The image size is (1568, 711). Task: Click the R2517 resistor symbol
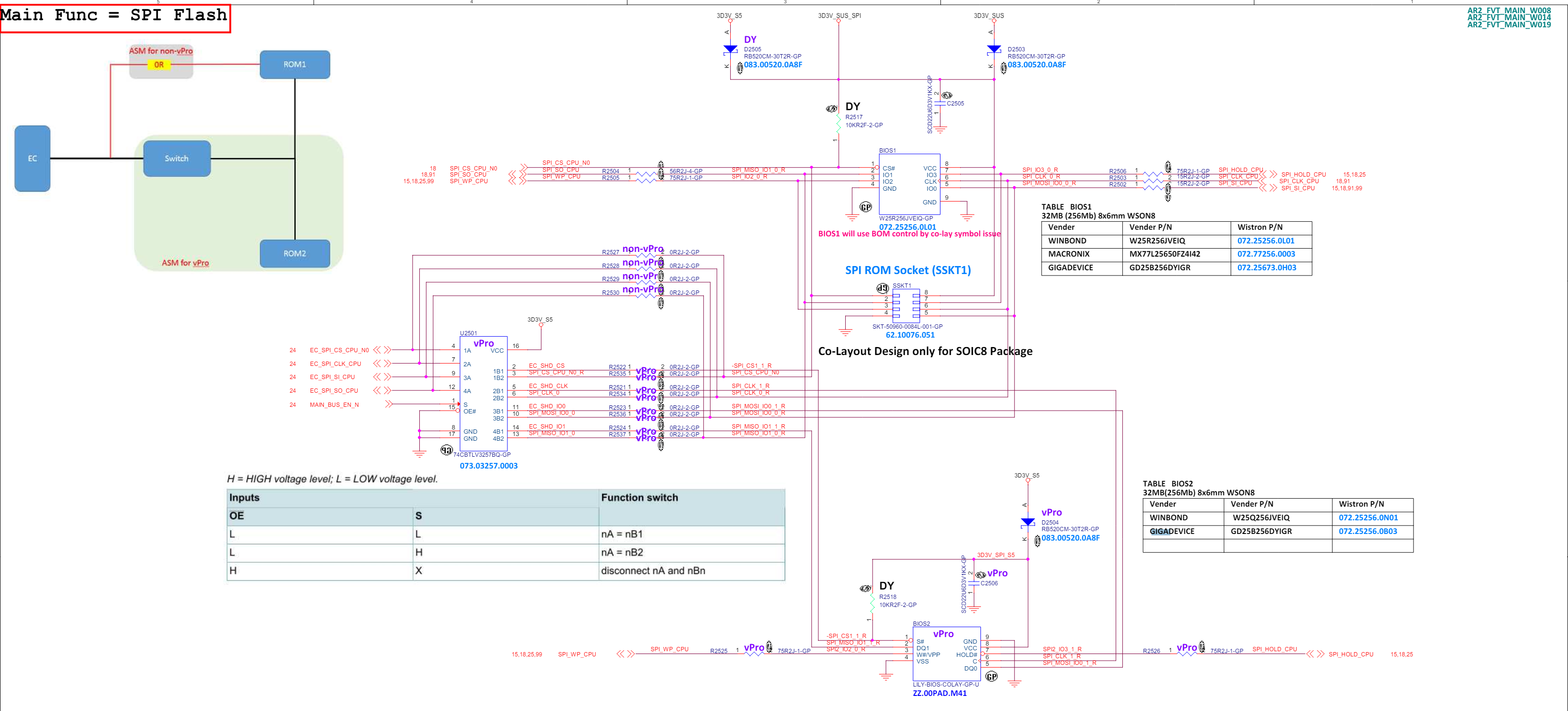[839, 123]
